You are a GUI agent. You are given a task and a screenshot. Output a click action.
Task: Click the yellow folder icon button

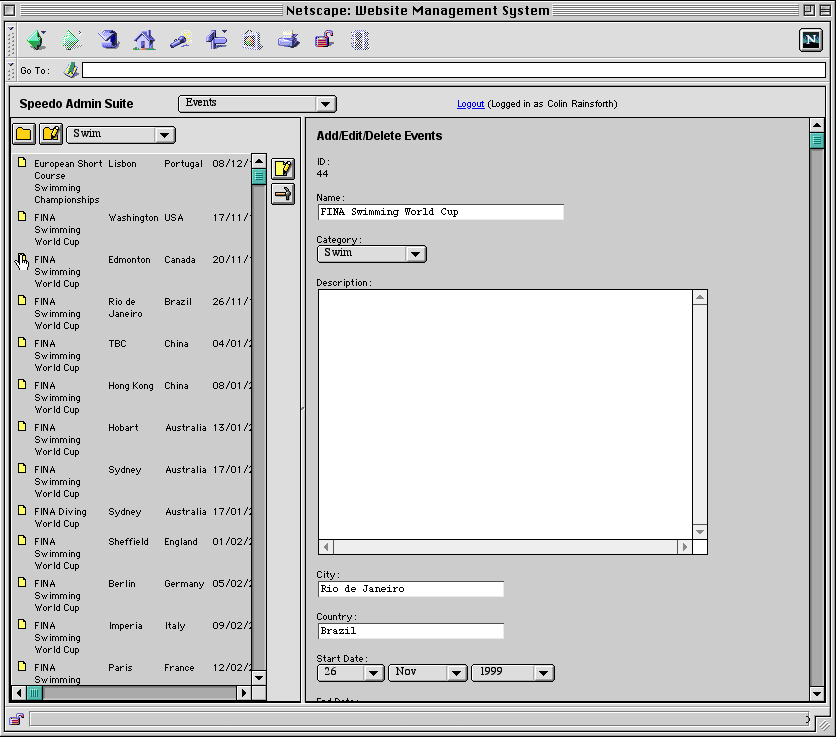(x=24, y=134)
